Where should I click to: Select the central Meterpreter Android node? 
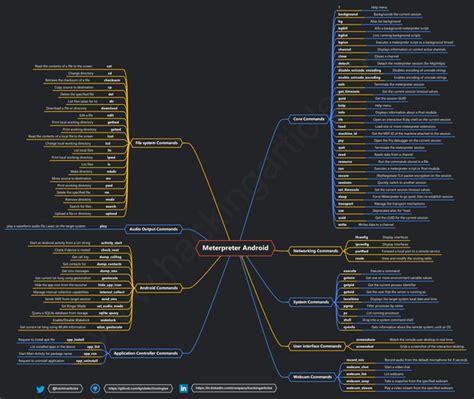pyautogui.click(x=235, y=248)
